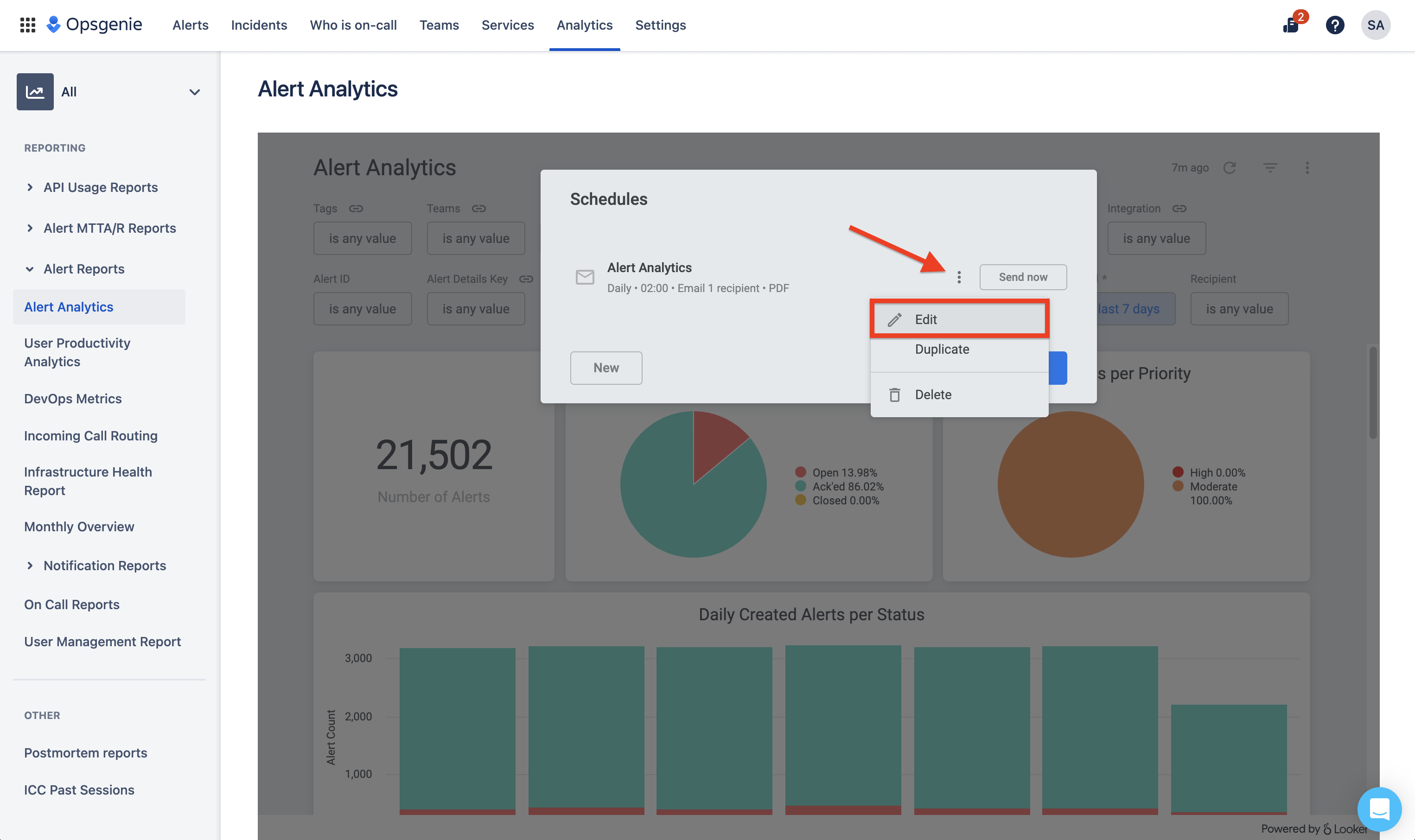Image resolution: width=1415 pixels, height=840 pixels.
Task: Click the envelope icon on the Alert Analytics schedule
Action: tap(585, 277)
